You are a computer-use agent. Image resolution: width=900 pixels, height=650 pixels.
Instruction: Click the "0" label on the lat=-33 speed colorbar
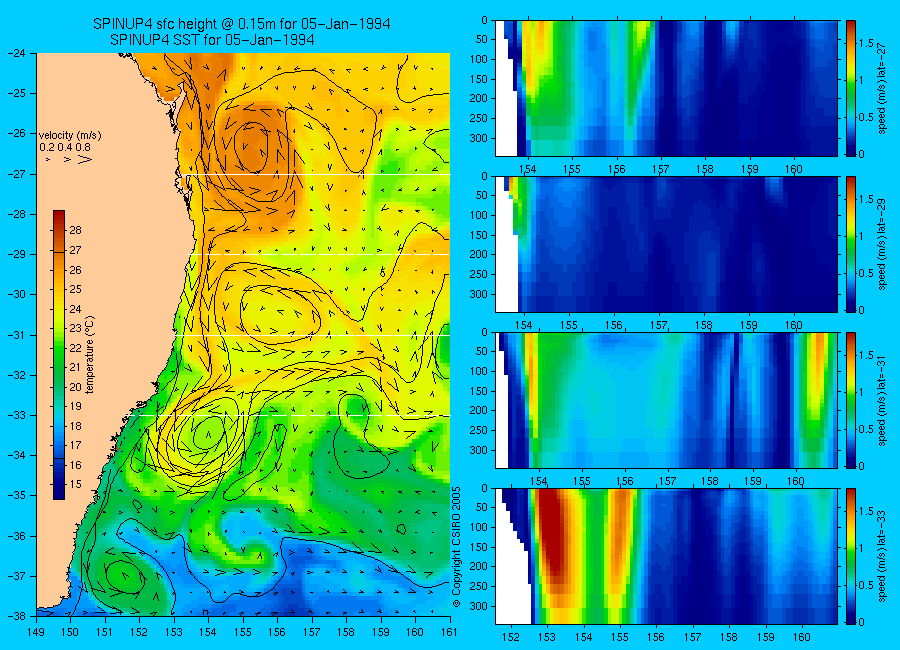(862, 622)
